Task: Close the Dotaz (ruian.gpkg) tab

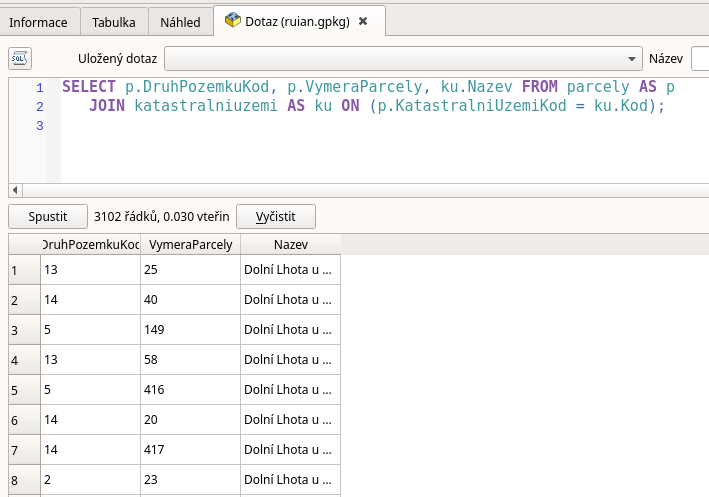Action: tap(363, 21)
